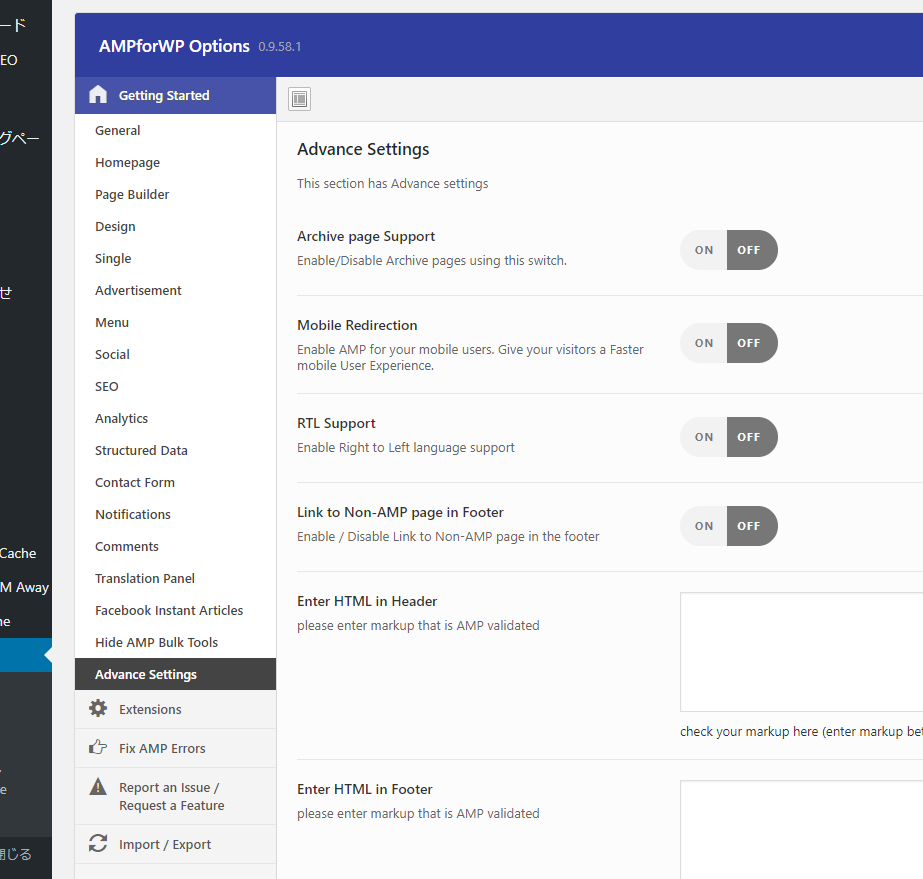Set Link to Non-AMP page in Footer OFF

pos(752,526)
